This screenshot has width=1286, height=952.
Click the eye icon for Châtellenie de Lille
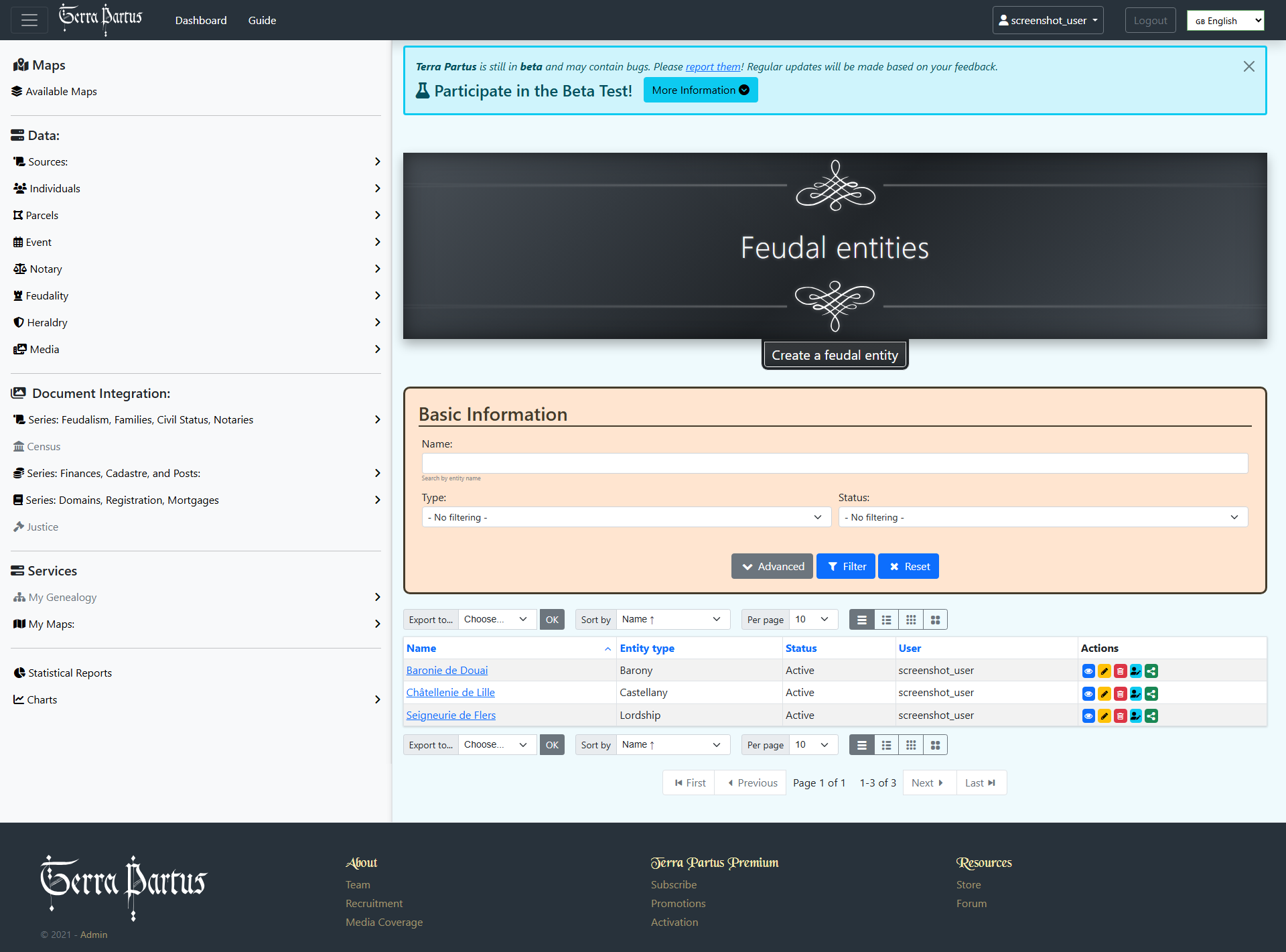click(1088, 693)
